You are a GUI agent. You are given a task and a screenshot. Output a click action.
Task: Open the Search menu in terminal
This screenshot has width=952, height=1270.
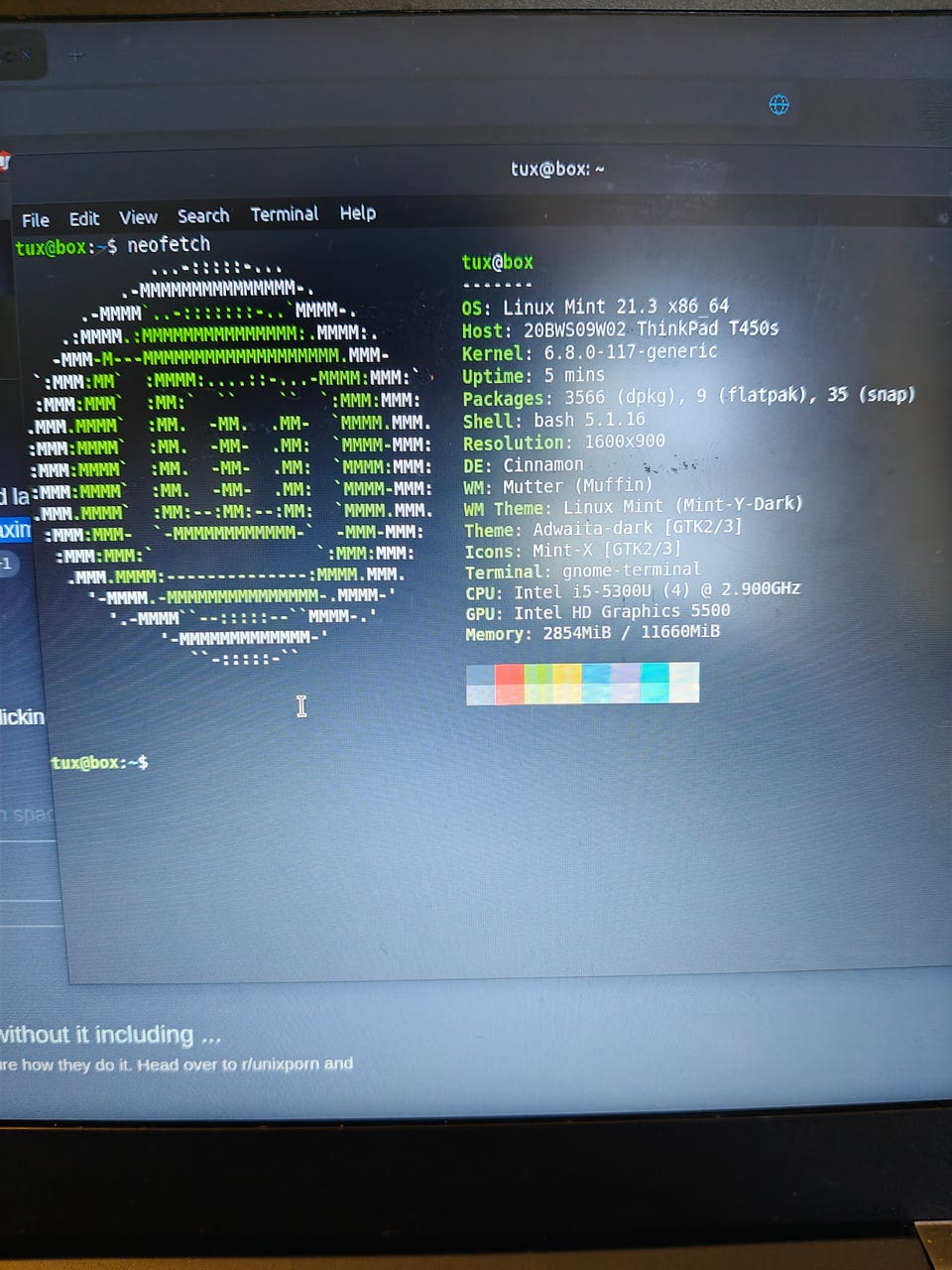point(203,216)
